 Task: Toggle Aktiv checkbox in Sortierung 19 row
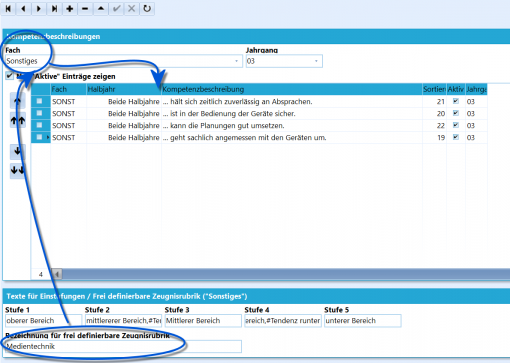456,137
